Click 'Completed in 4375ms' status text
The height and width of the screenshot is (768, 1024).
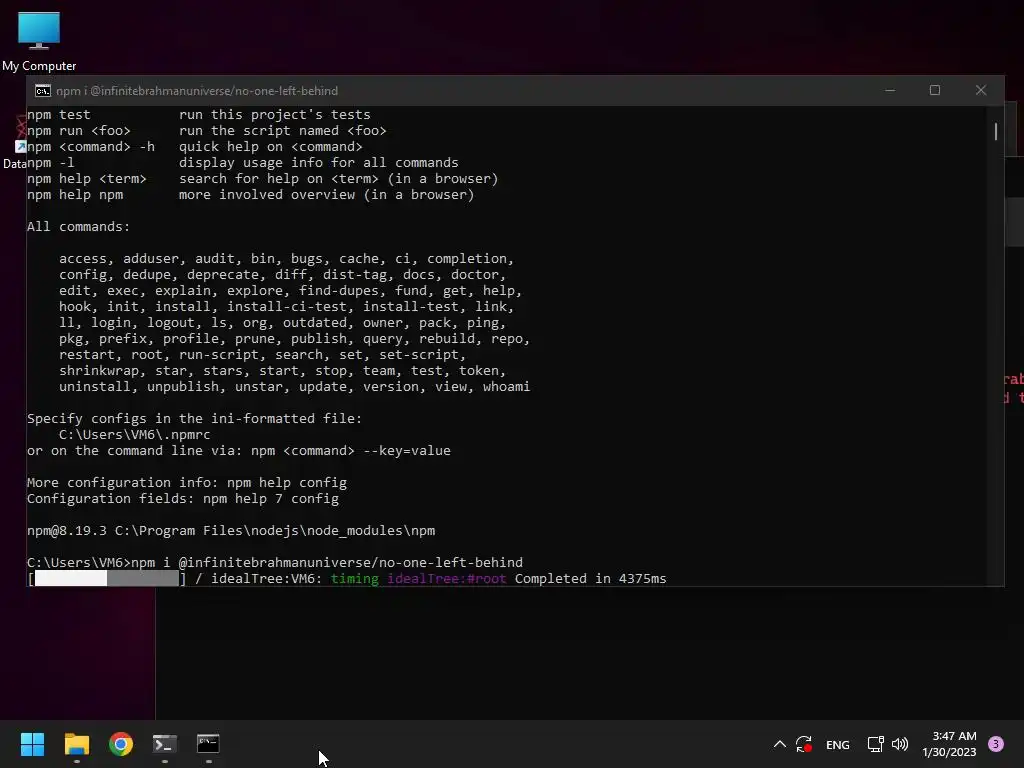pos(590,579)
